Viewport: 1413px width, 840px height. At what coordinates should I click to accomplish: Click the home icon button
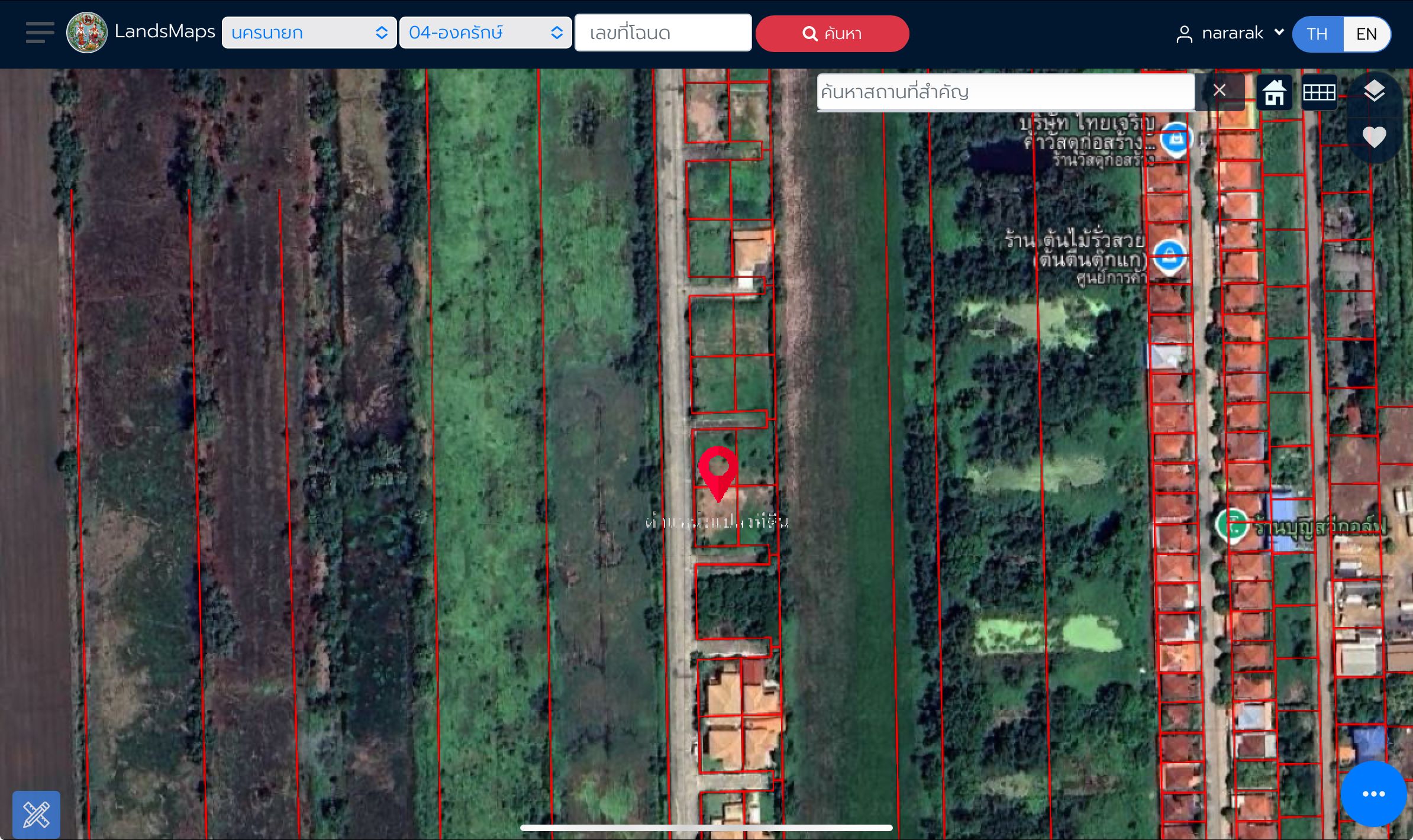[x=1274, y=92]
